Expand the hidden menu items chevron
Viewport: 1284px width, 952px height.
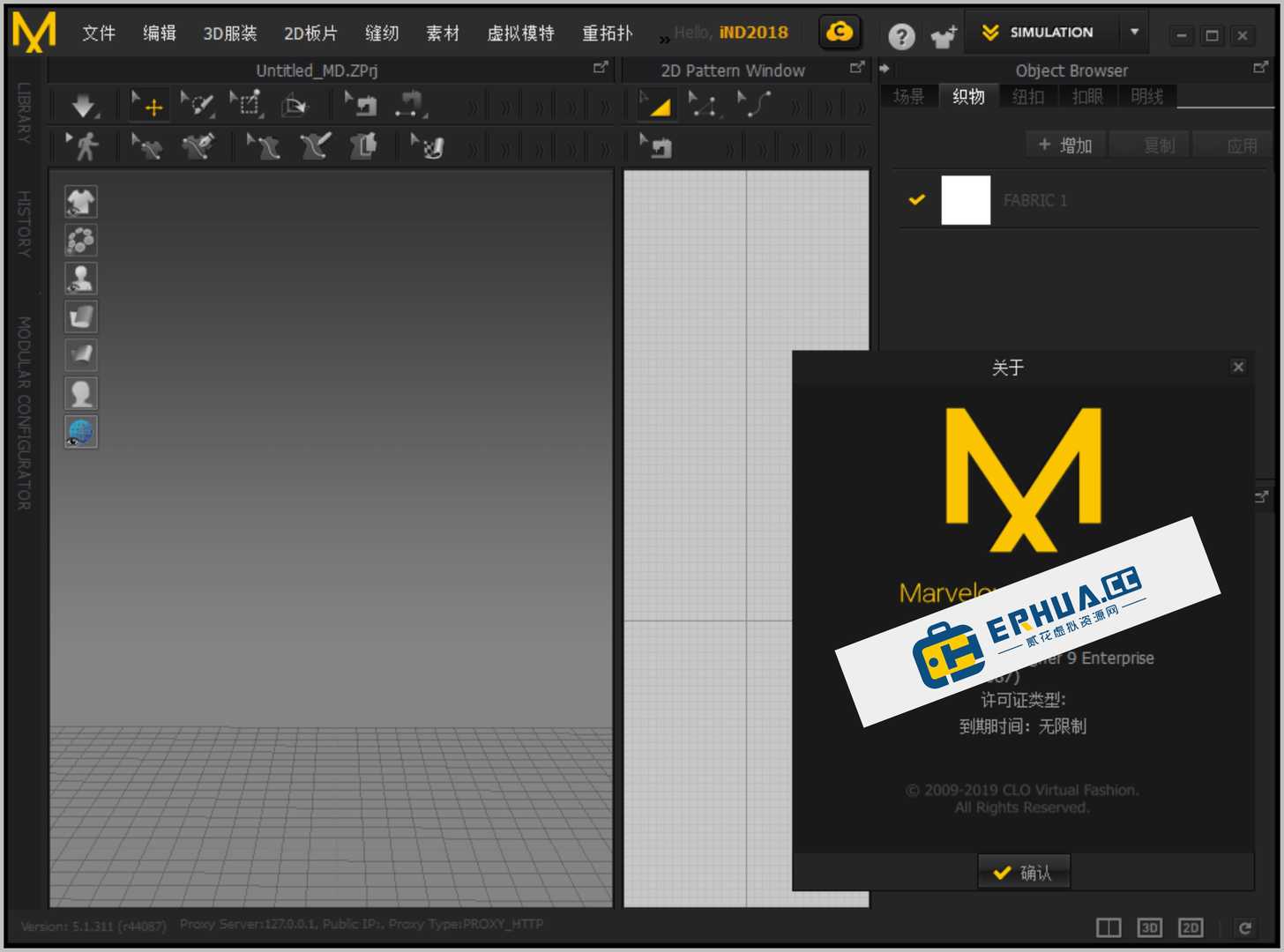pyautogui.click(x=664, y=39)
